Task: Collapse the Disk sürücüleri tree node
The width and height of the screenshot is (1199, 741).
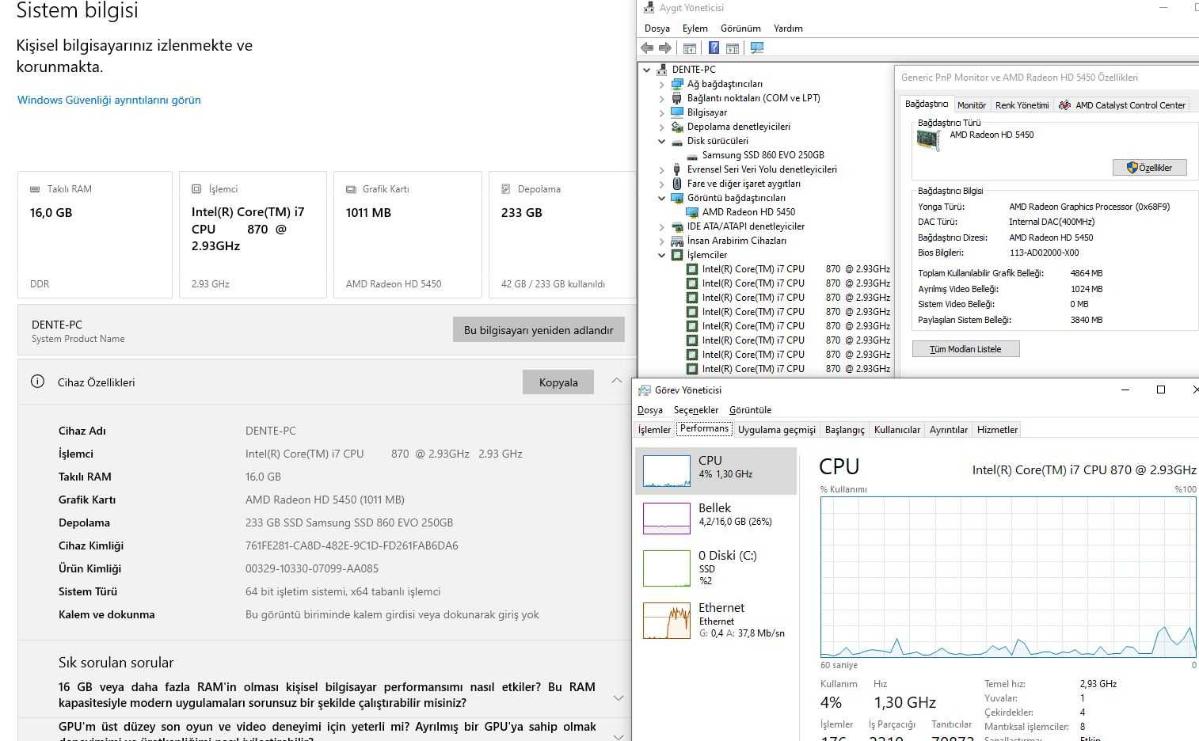Action: [x=662, y=141]
